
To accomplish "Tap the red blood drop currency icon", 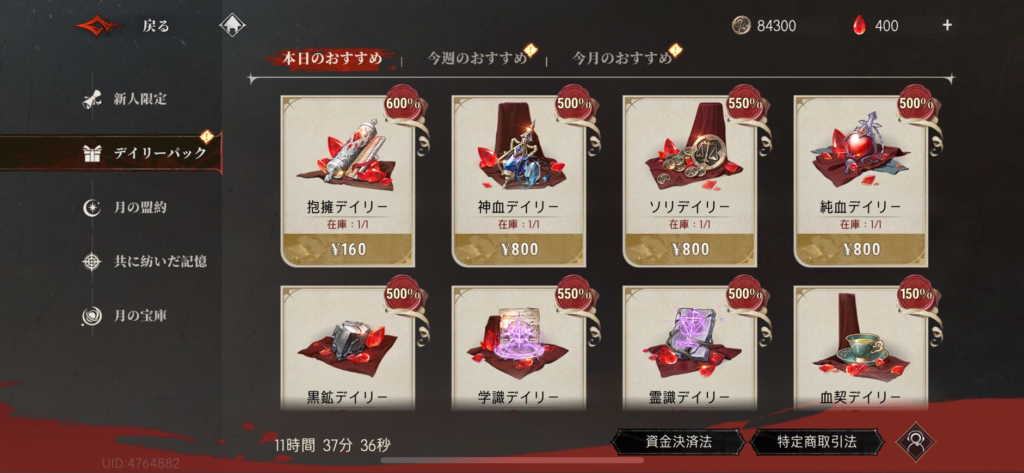I will (859, 25).
